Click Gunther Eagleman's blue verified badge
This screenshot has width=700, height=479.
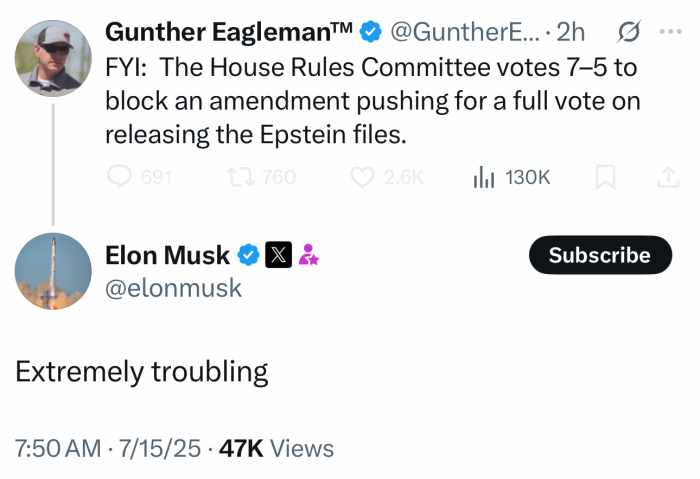coord(371,32)
